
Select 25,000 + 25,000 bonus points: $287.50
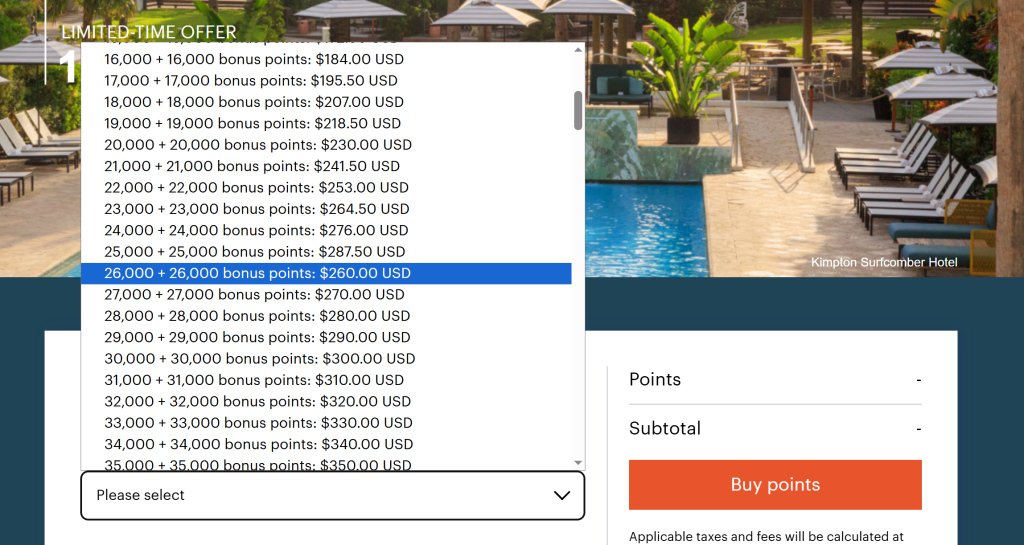coord(255,252)
